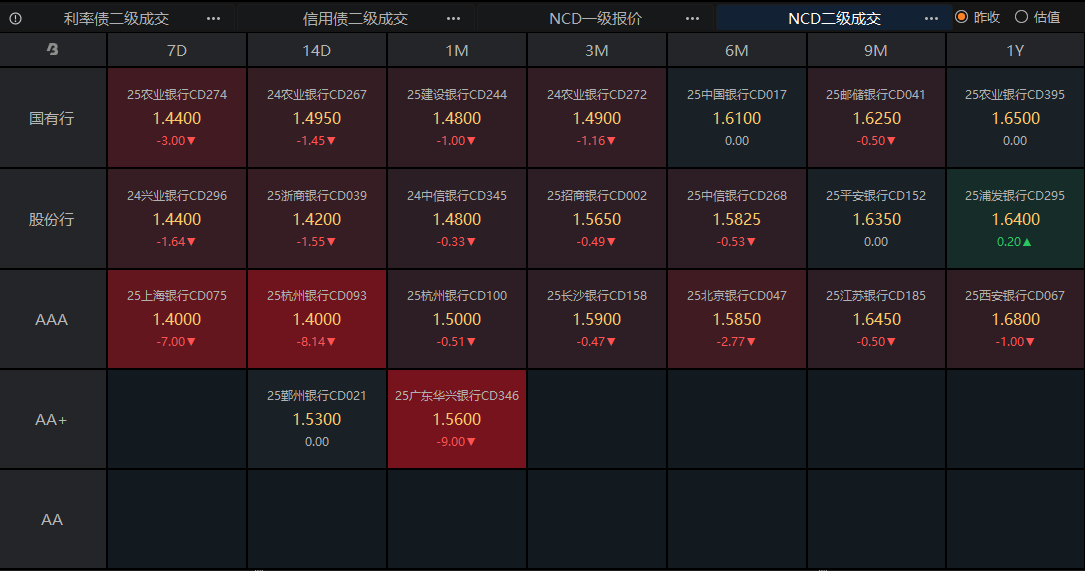The width and height of the screenshot is (1085, 571).
Task: Select the AAA row label
Action: click(53, 319)
